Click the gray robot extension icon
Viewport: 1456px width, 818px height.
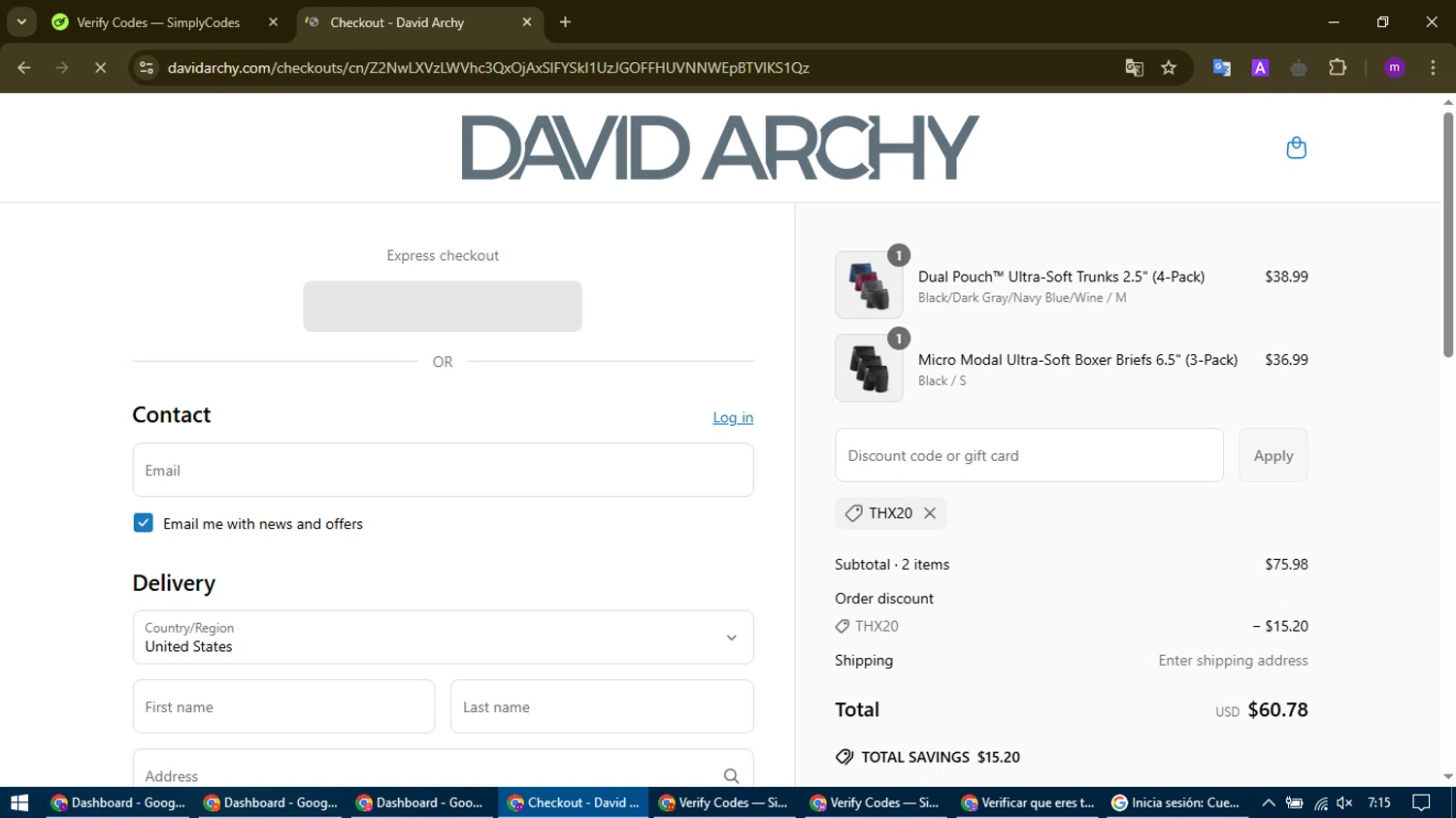(1299, 68)
